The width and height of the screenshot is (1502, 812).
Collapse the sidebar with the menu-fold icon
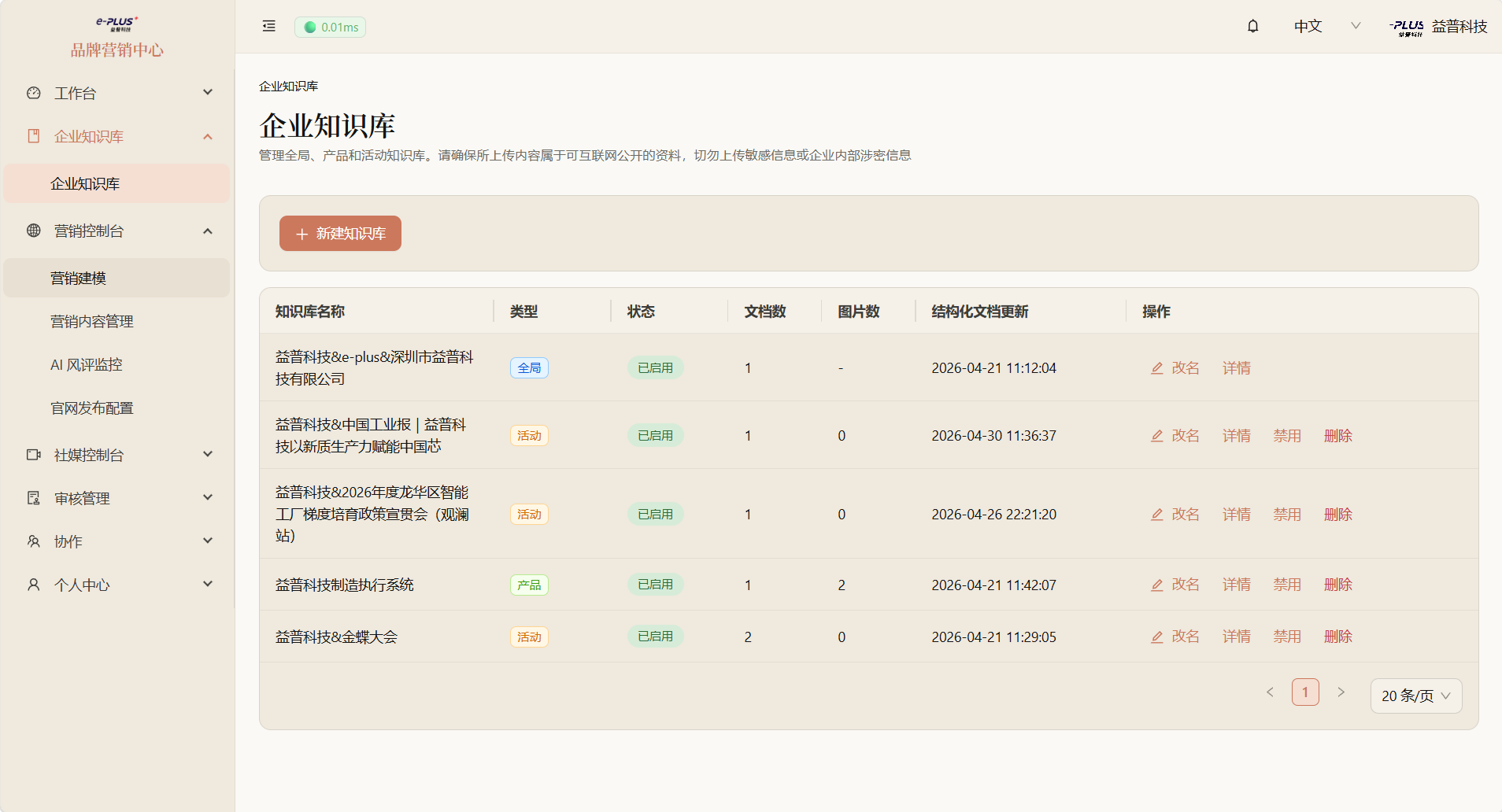[x=269, y=26]
